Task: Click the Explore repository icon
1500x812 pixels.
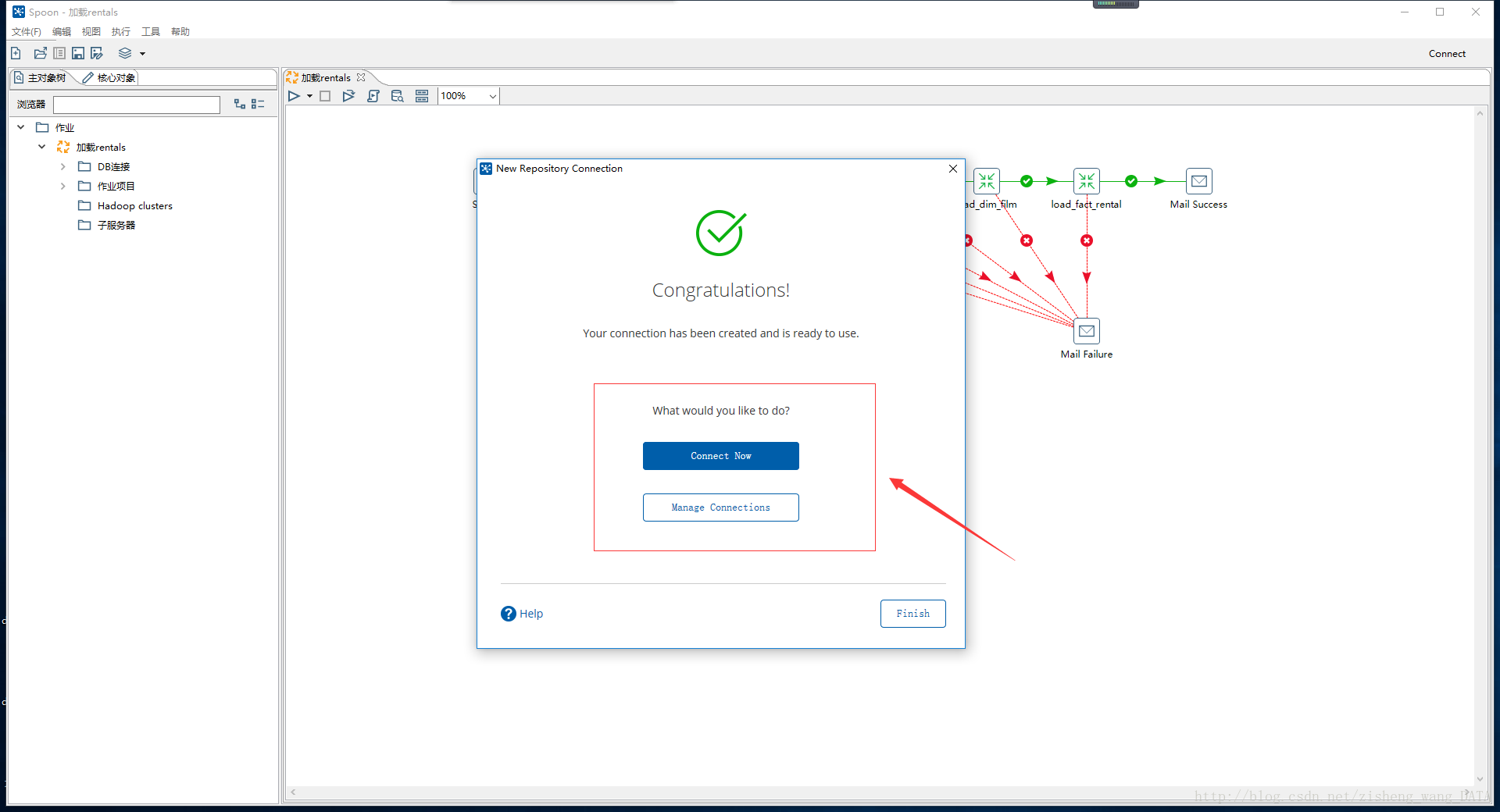Action: (x=59, y=53)
